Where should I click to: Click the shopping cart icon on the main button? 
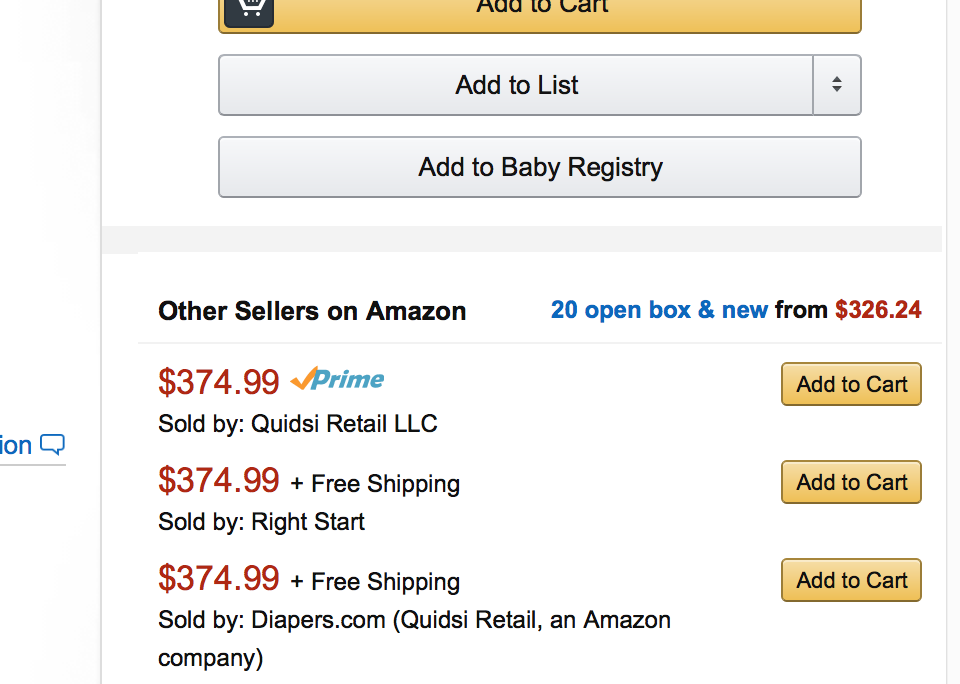(x=249, y=10)
